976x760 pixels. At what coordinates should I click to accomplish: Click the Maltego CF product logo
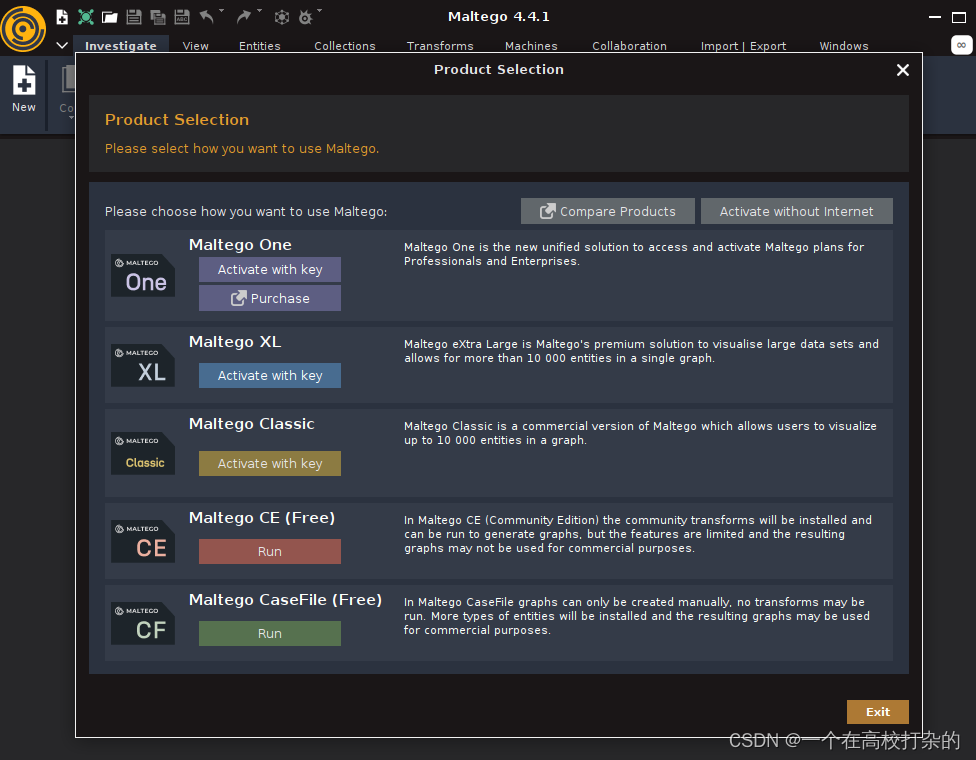point(143,623)
